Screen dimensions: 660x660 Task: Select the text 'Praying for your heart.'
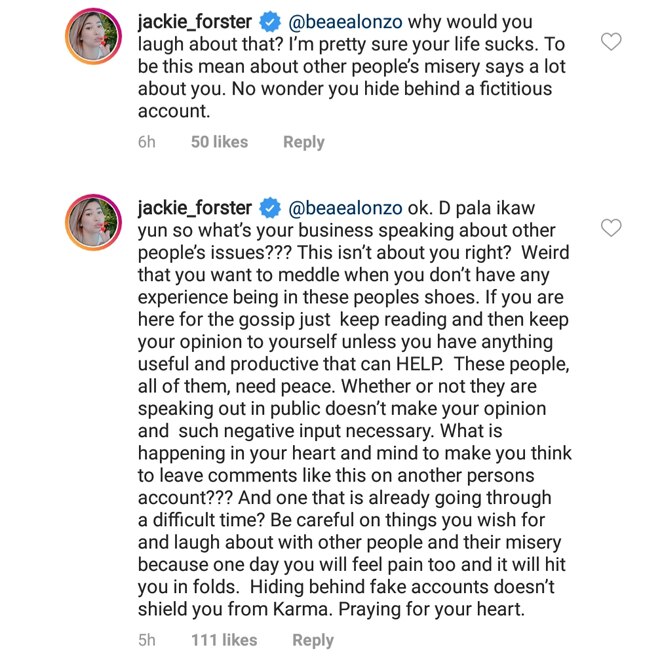coord(431,609)
